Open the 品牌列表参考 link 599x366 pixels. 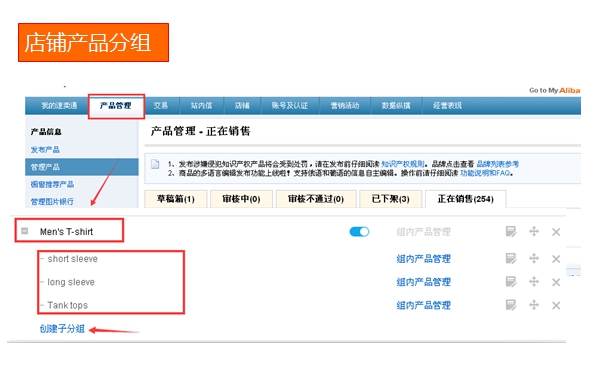pyautogui.click(x=497, y=164)
